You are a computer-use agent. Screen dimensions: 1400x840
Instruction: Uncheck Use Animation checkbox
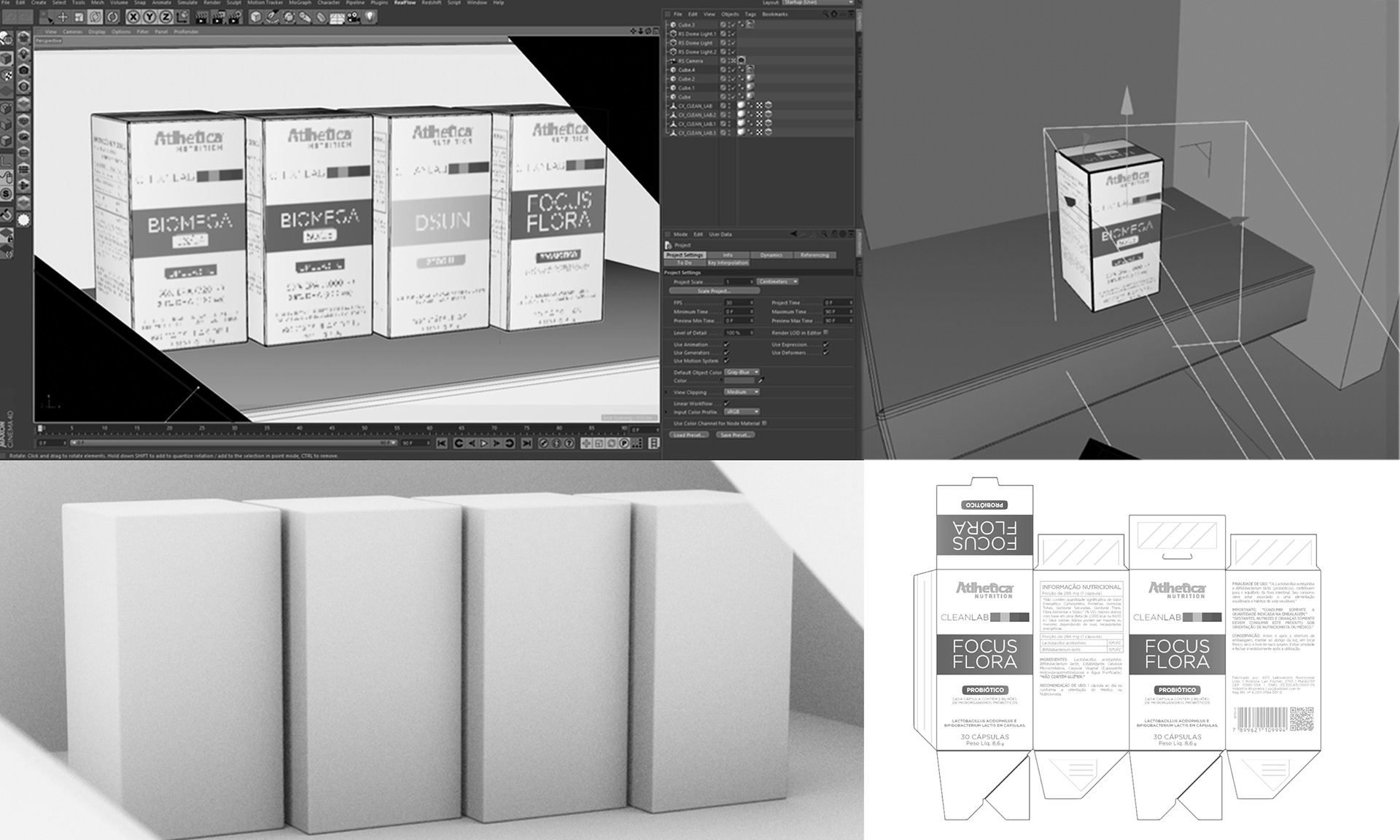pos(726,344)
